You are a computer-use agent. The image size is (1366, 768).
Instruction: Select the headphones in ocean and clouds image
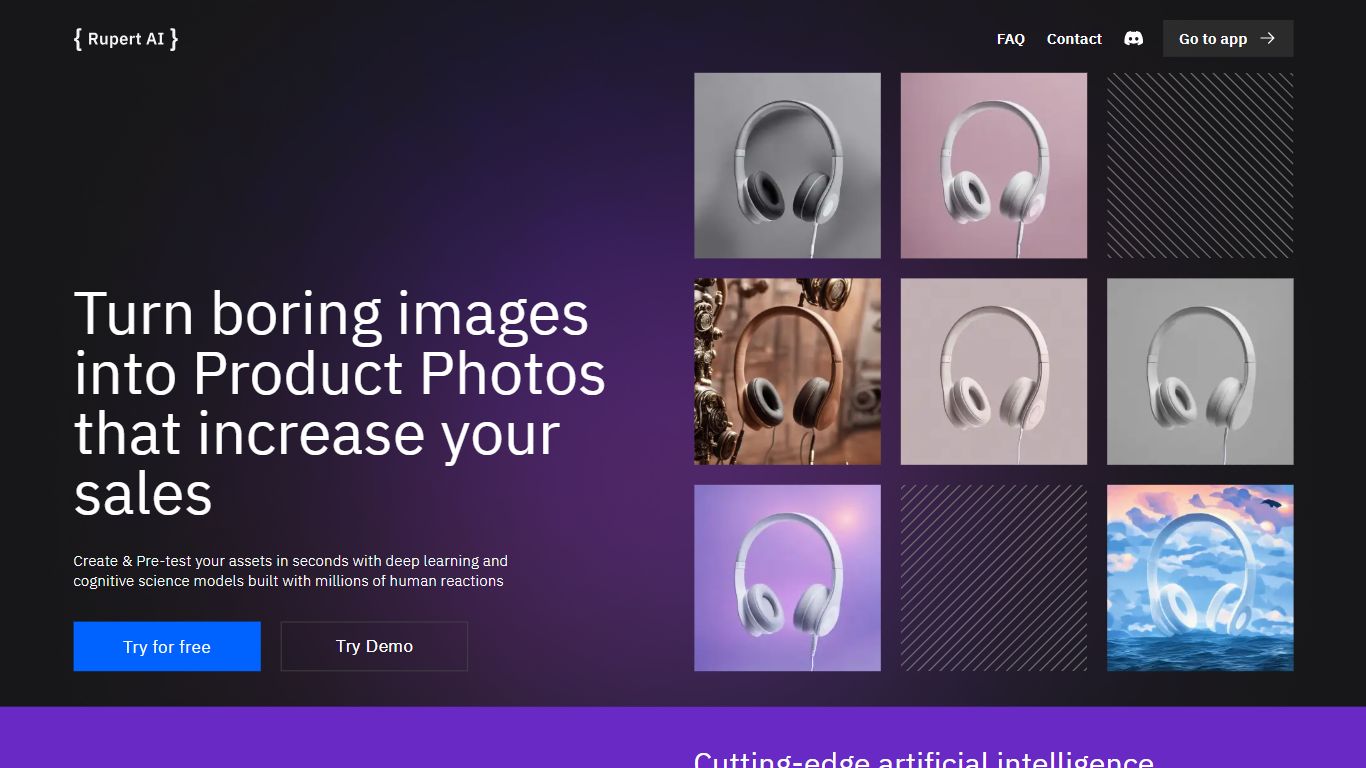click(1200, 578)
